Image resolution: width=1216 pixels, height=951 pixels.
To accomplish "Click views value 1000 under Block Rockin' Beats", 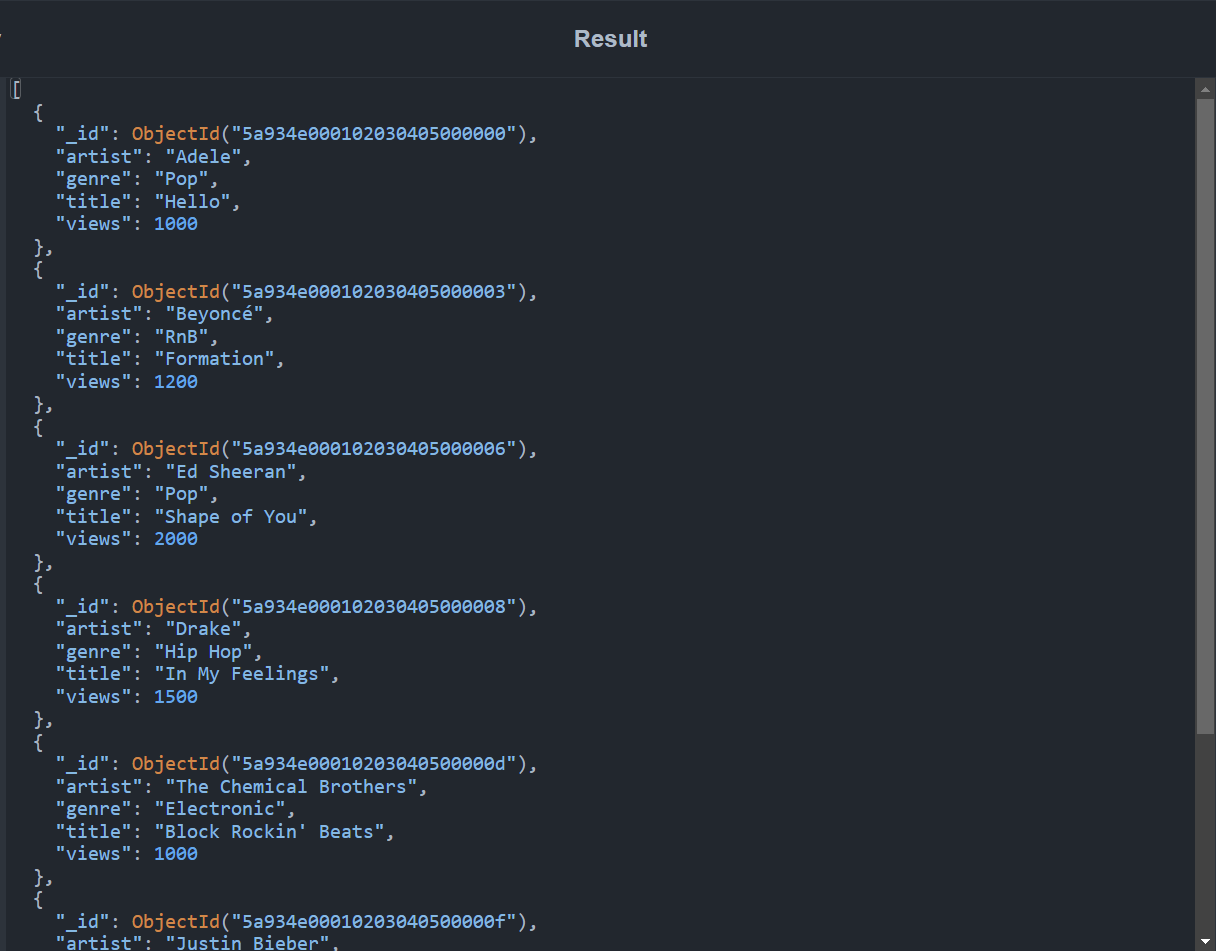I will coord(176,854).
